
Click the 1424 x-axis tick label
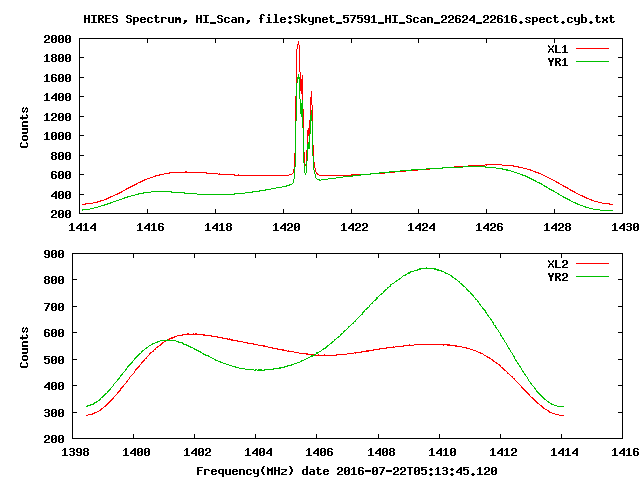pos(421,227)
